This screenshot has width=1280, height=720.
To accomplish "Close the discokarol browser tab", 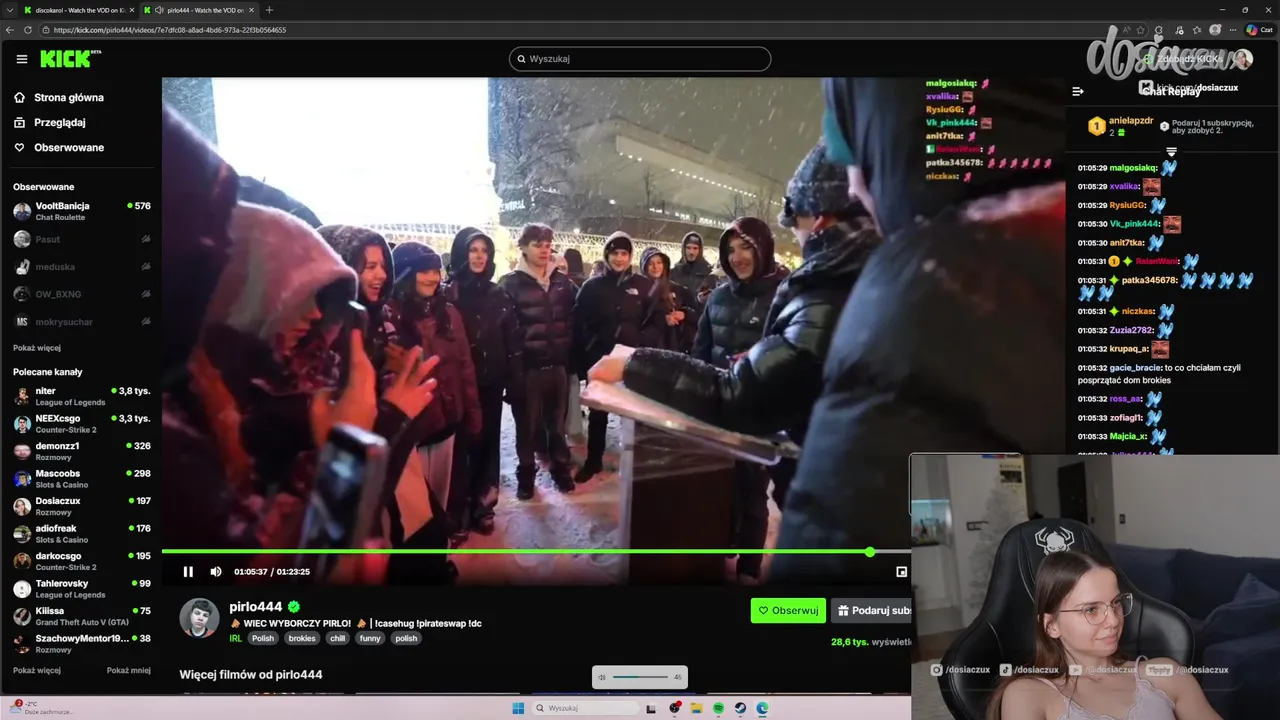I will (131, 10).
